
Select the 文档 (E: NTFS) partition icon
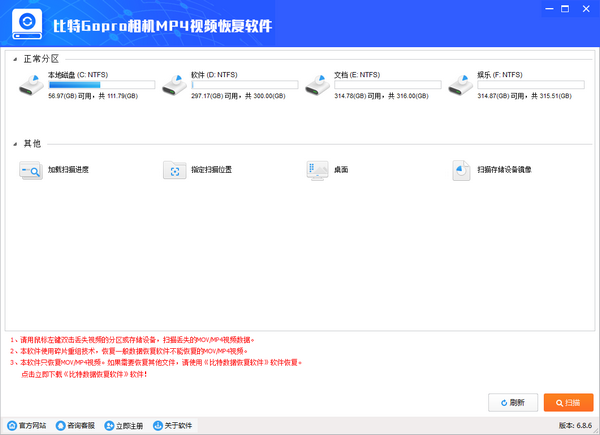[318, 85]
